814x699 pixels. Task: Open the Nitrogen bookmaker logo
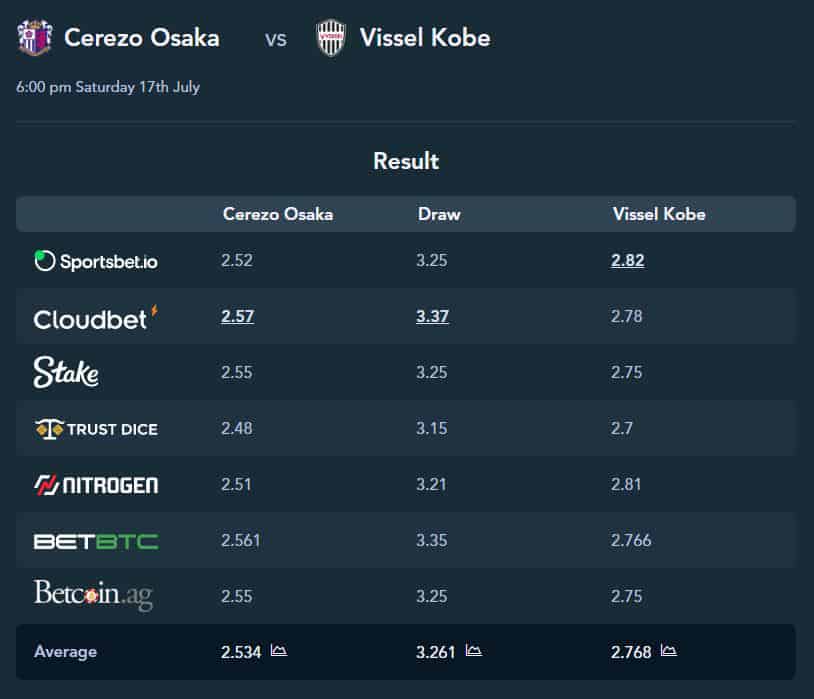(x=96, y=485)
